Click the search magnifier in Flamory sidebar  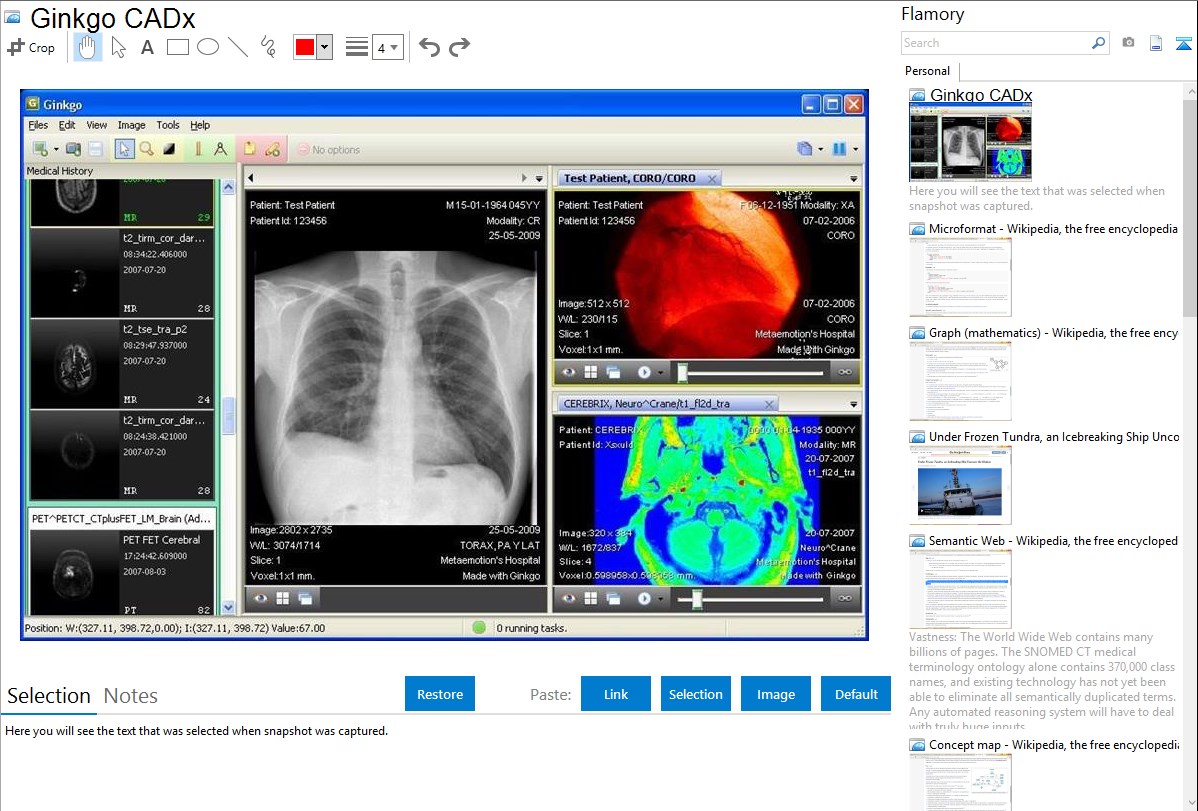click(x=1098, y=43)
